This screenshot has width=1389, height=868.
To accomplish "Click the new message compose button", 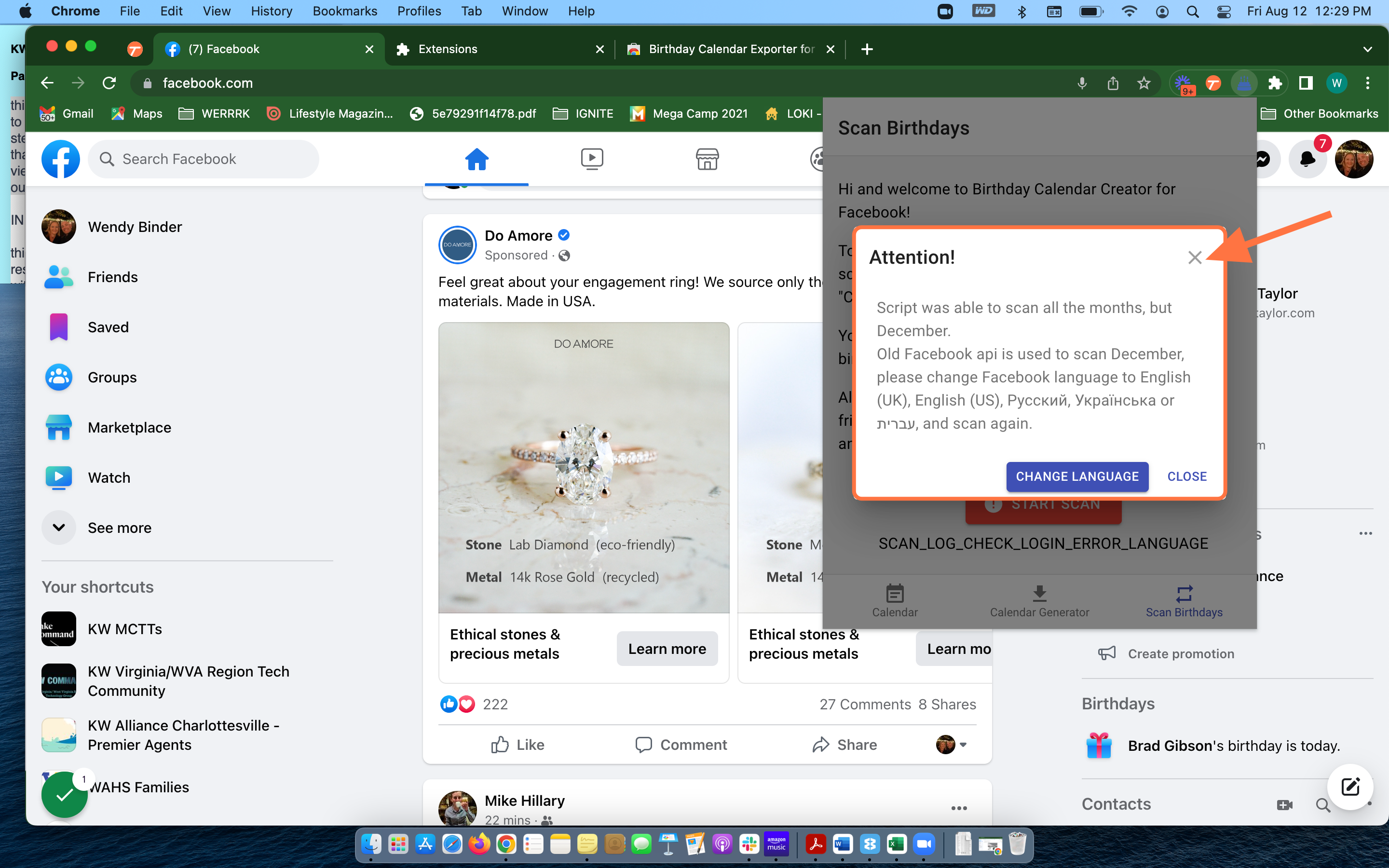I will [1350, 787].
